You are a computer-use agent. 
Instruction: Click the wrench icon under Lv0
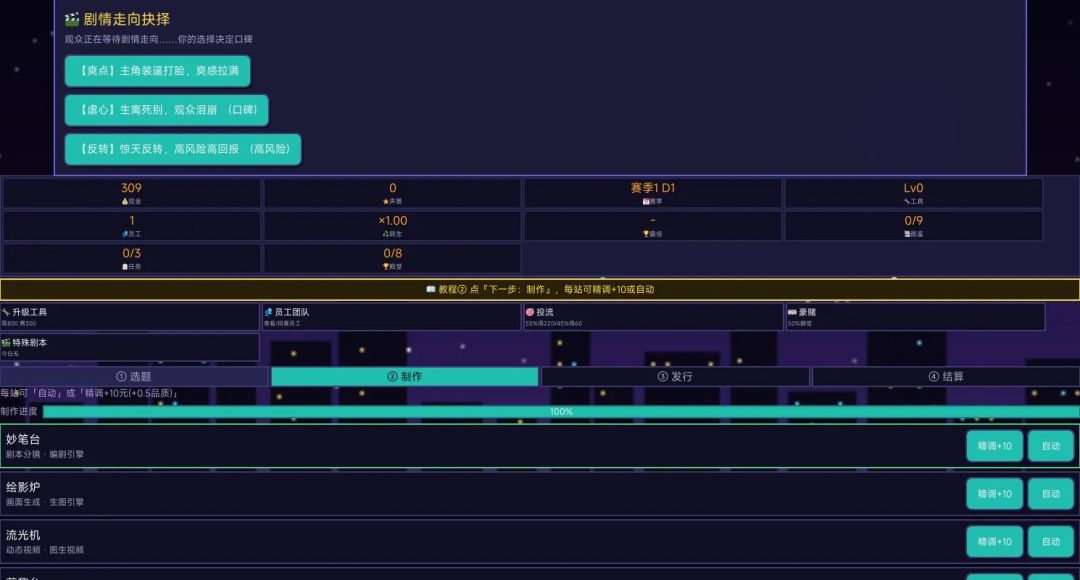[x=907, y=202]
